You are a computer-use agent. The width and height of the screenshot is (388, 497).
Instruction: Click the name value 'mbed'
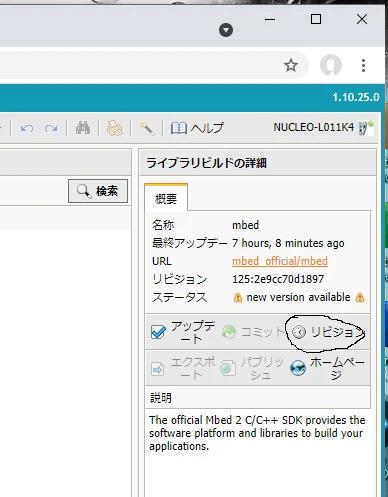(245, 225)
